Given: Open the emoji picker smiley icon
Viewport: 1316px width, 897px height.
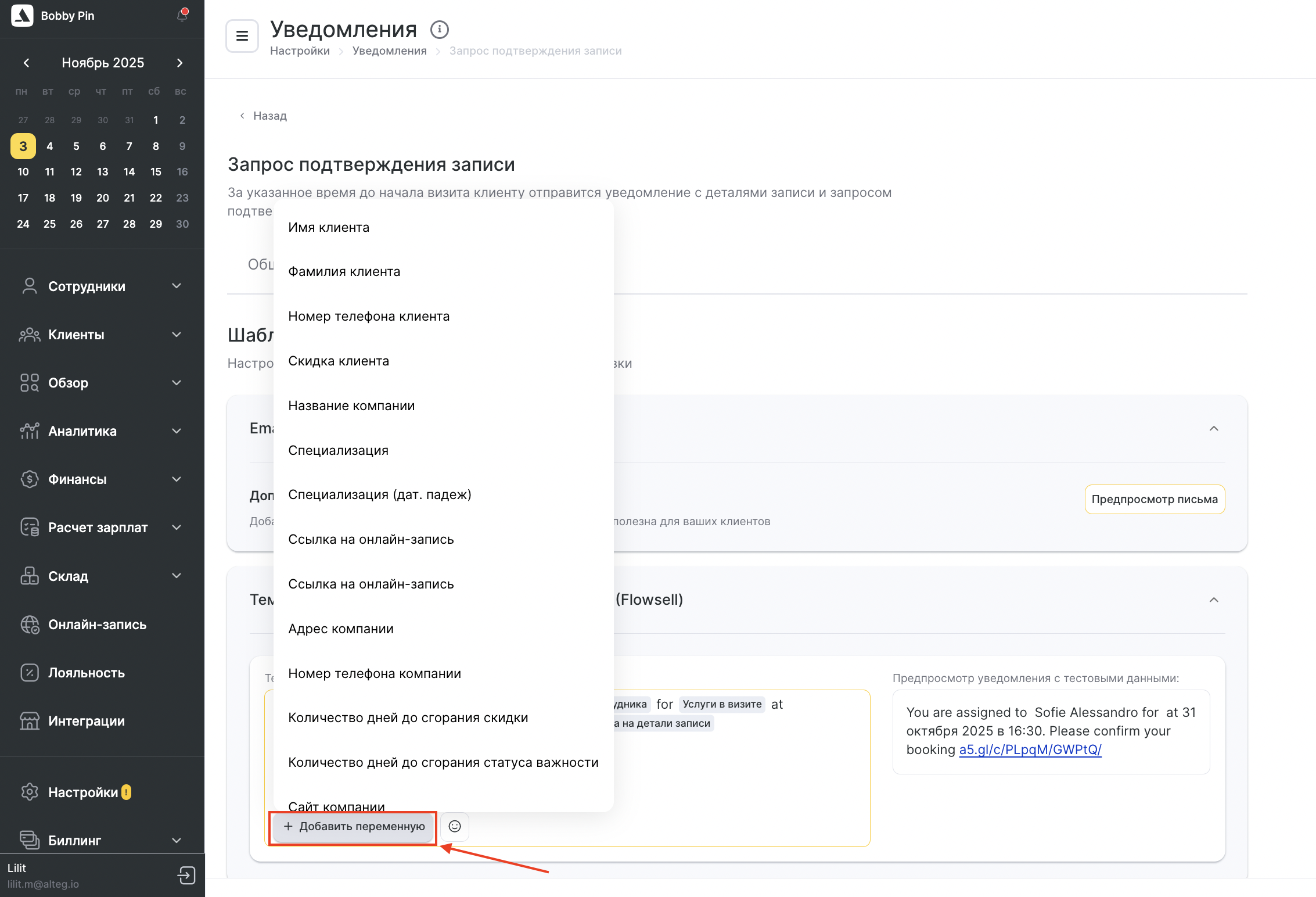Looking at the screenshot, I should coord(455,826).
